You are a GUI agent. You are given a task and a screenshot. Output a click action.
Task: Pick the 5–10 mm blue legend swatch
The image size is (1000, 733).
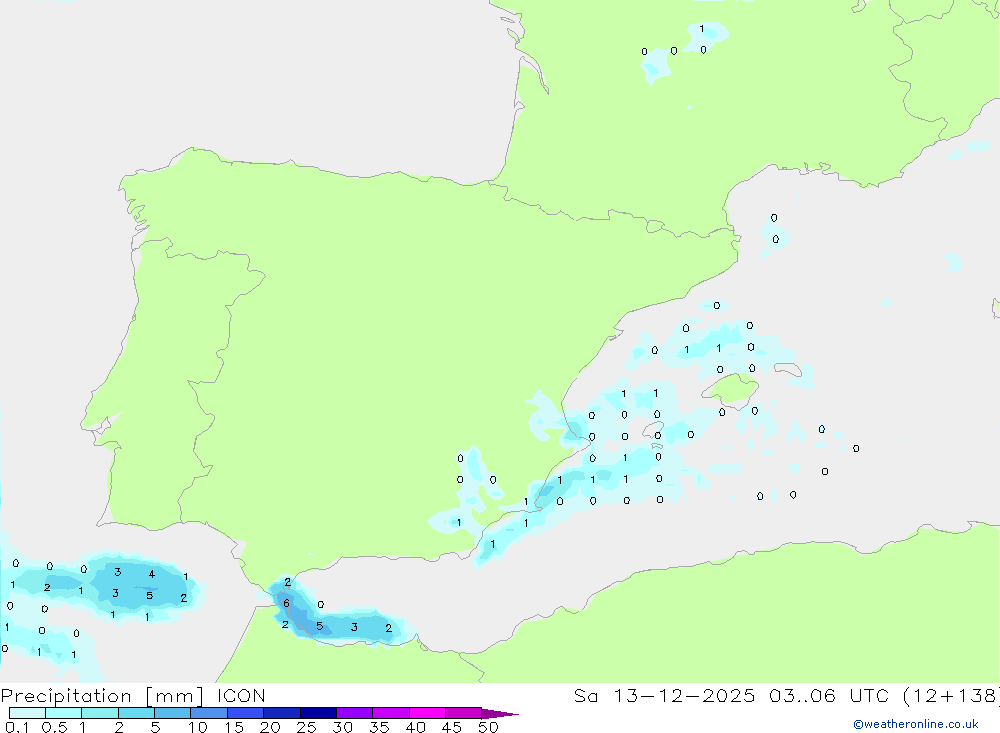click(x=172, y=713)
